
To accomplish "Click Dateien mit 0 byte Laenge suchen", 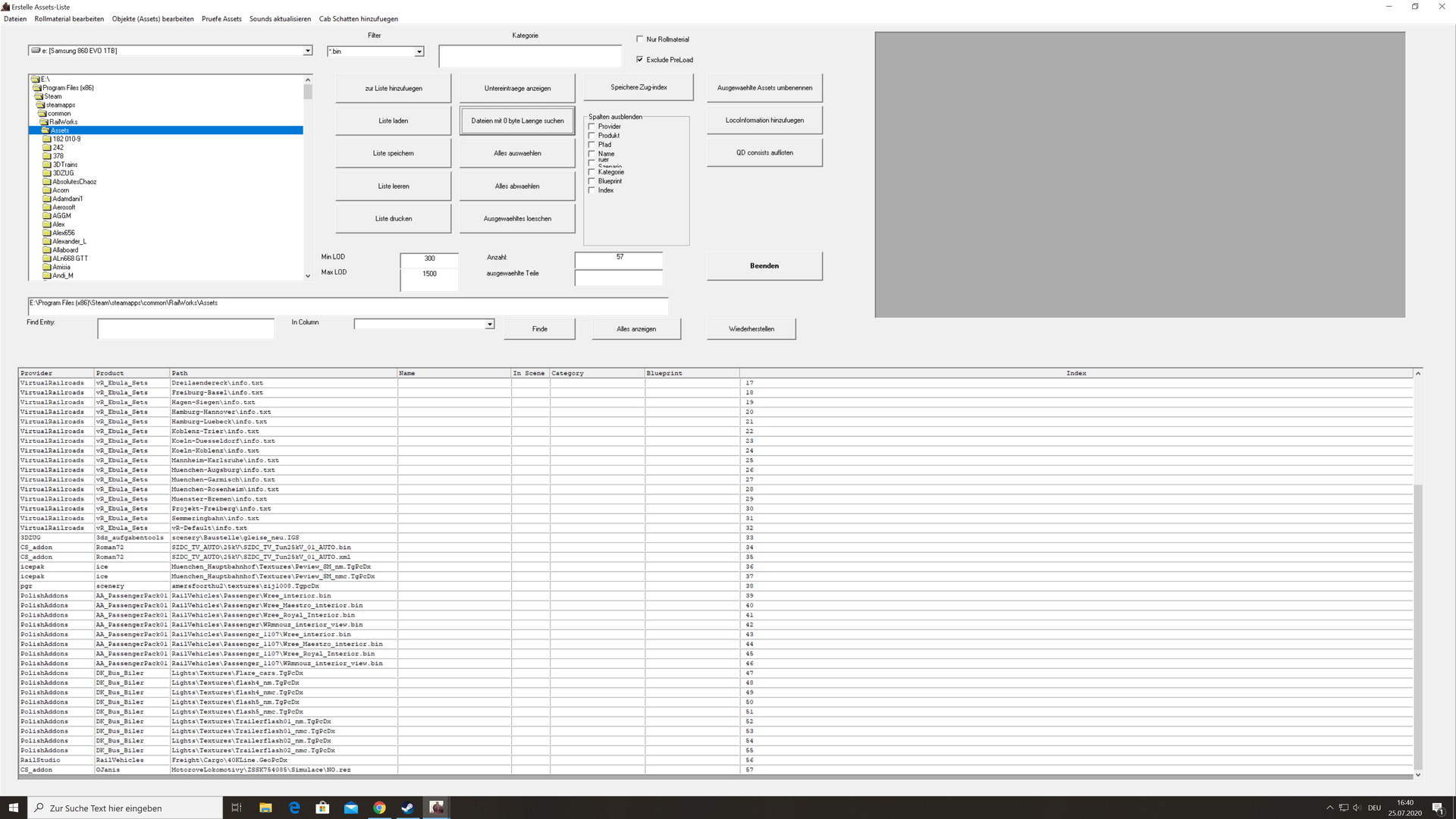I will [x=517, y=121].
